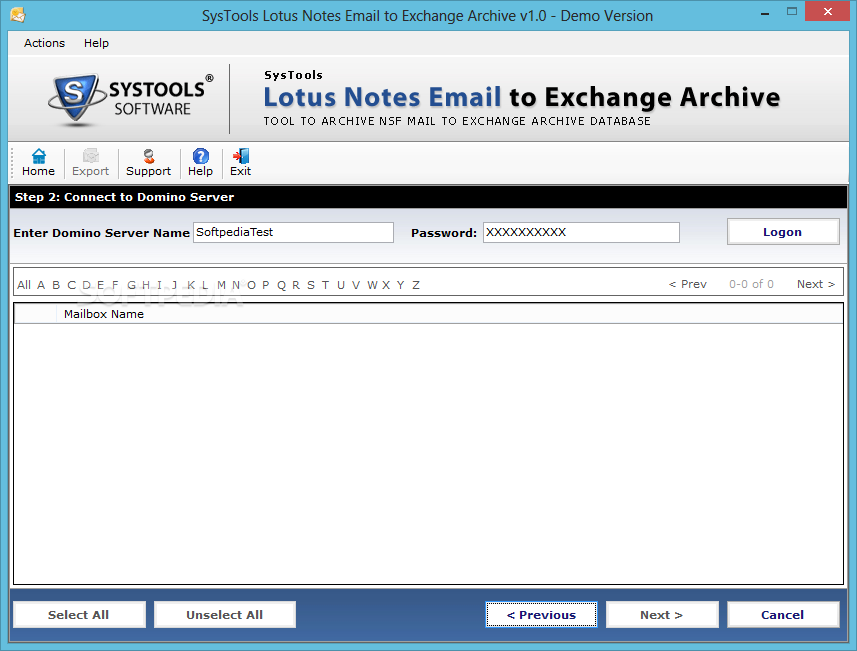Image resolution: width=857 pixels, height=651 pixels.
Task: Proceed with the bottom Next > button
Action: (x=662, y=614)
